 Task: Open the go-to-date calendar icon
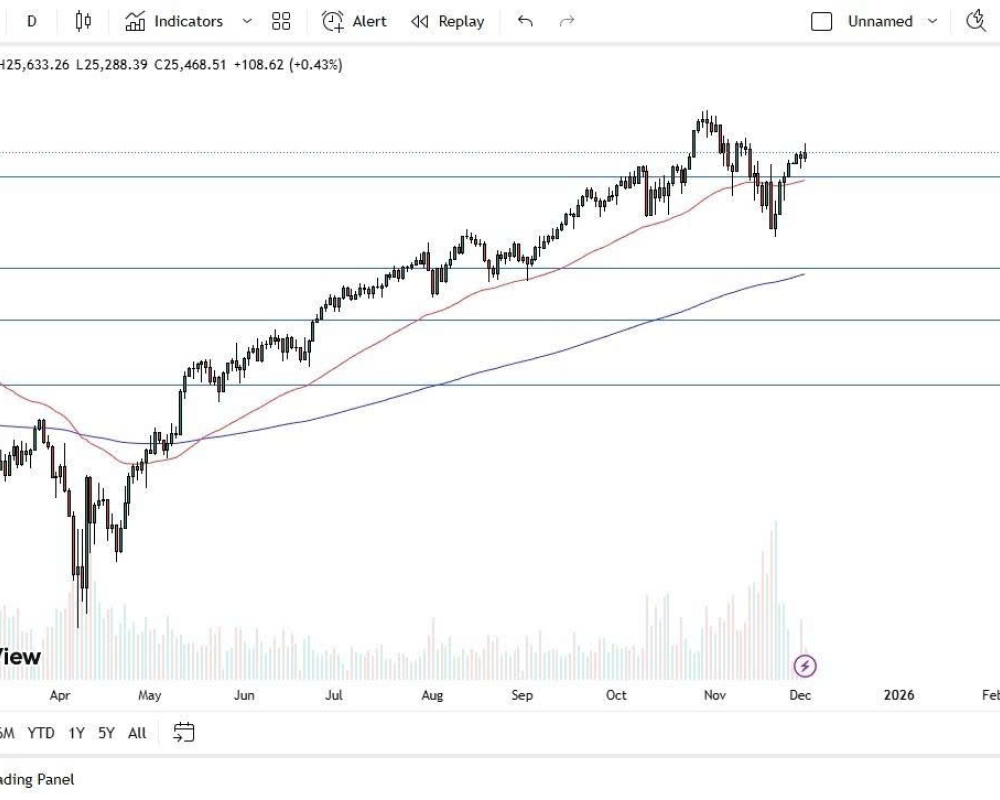tap(183, 733)
